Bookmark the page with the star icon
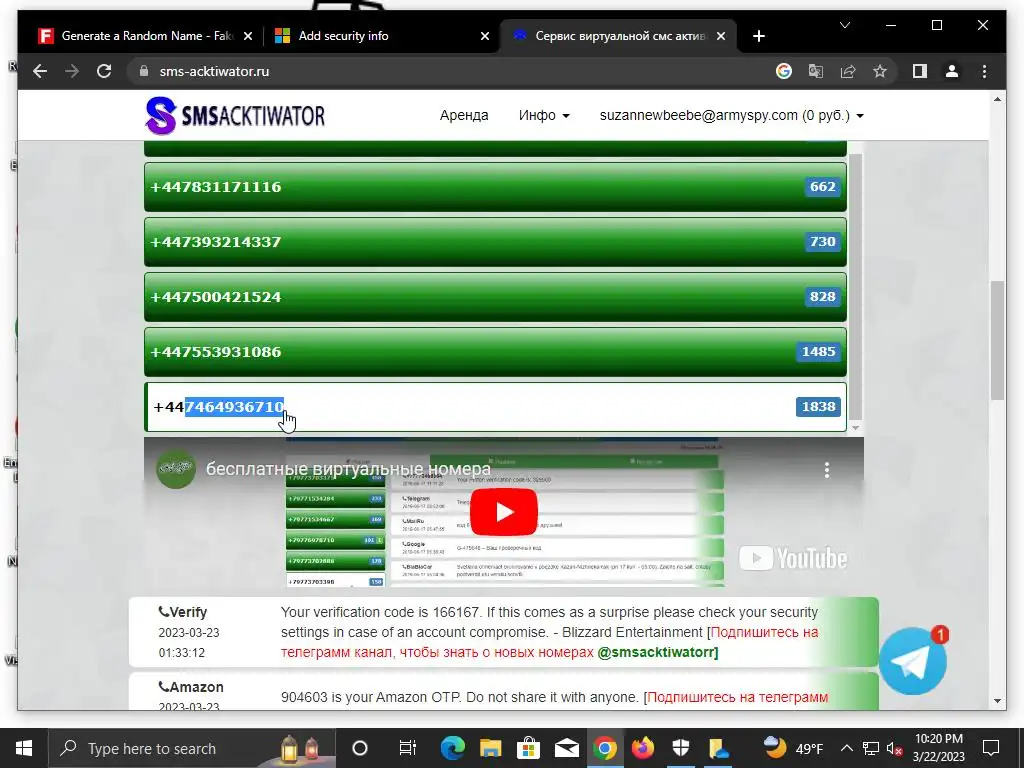The image size is (1024, 768). [x=880, y=71]
